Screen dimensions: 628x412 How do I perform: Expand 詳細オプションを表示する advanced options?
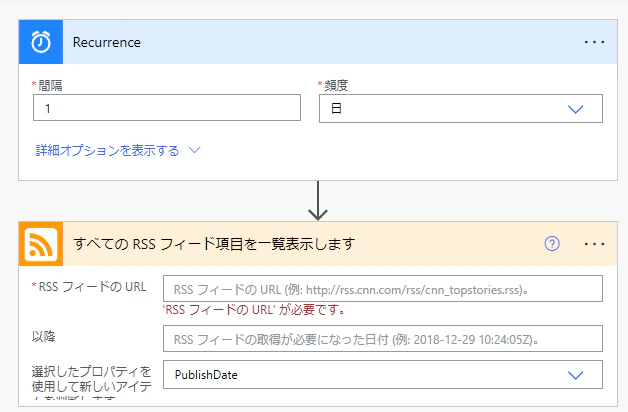[x=118, y=151]
